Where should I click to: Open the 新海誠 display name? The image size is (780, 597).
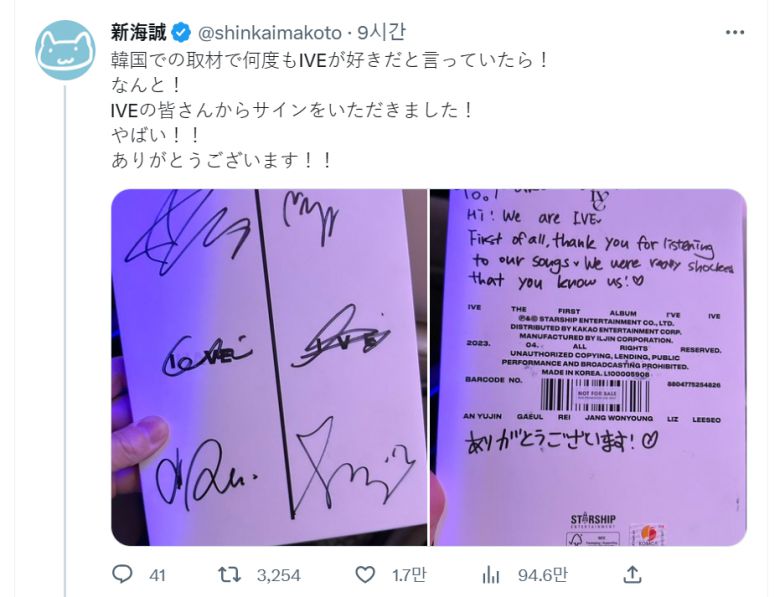pyautogui.click(x=139, y=33)
